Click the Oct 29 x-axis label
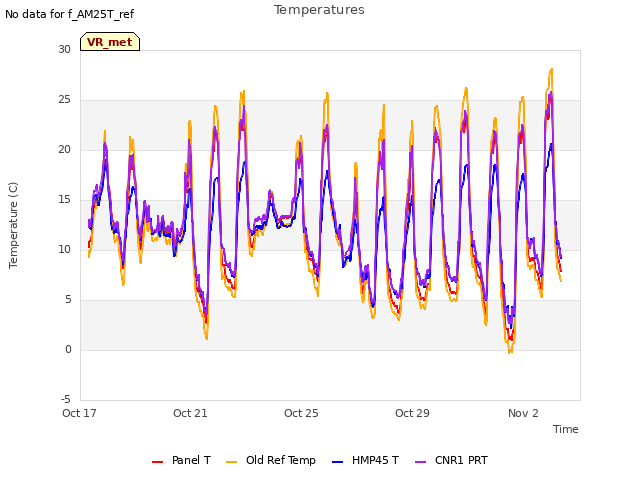640x480 pixels. point(412,413)
